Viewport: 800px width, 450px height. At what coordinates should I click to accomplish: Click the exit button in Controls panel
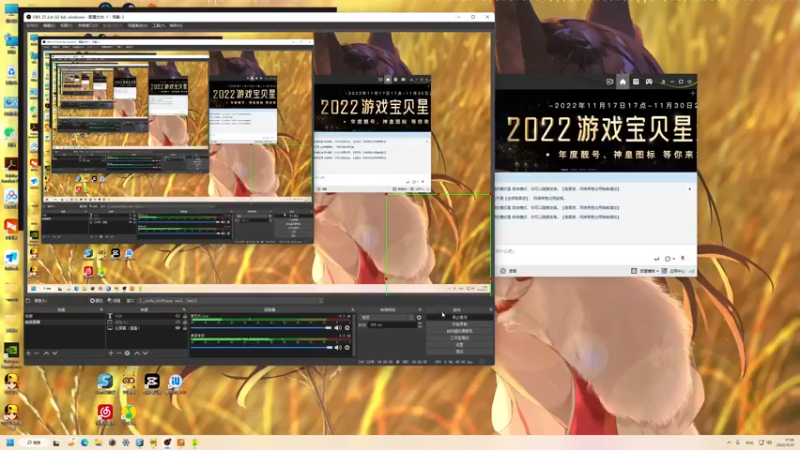point(460,352)
